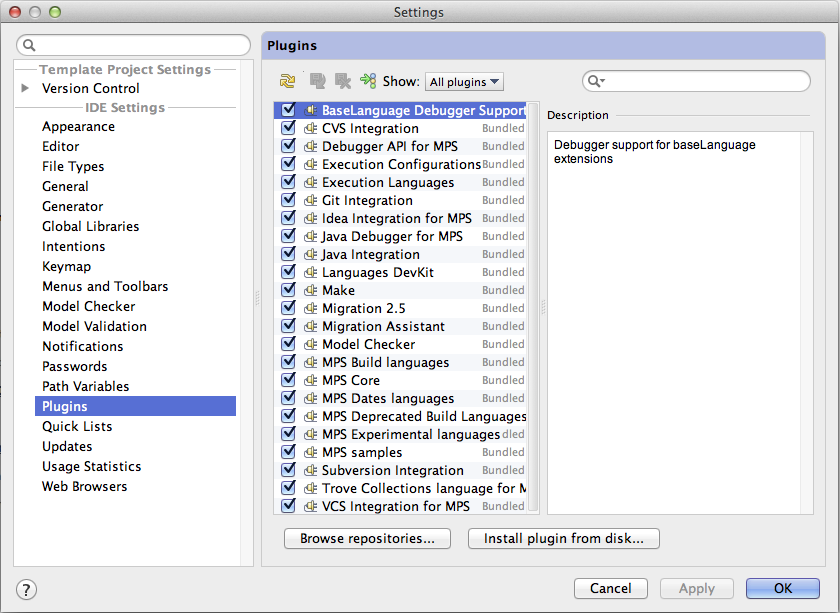Viewport: 840px width, 613px height.
Task: Click plugin icon beside Debugger API for MPS
Action: click(x=311, y=147)
